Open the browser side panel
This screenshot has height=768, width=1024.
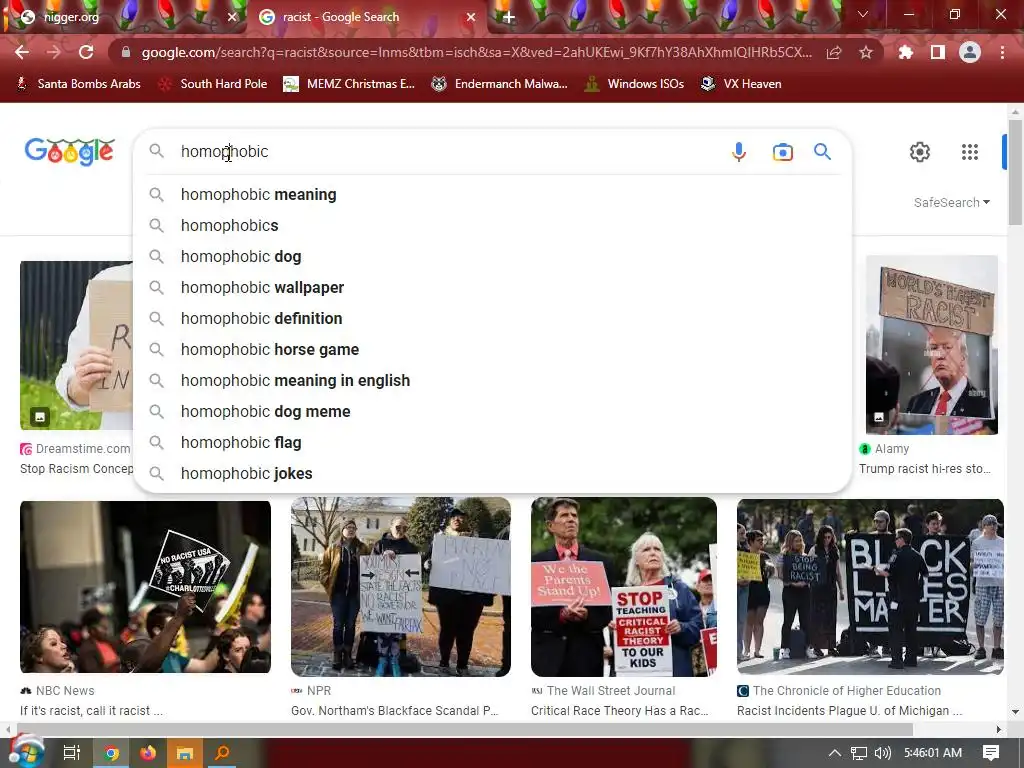938,52
